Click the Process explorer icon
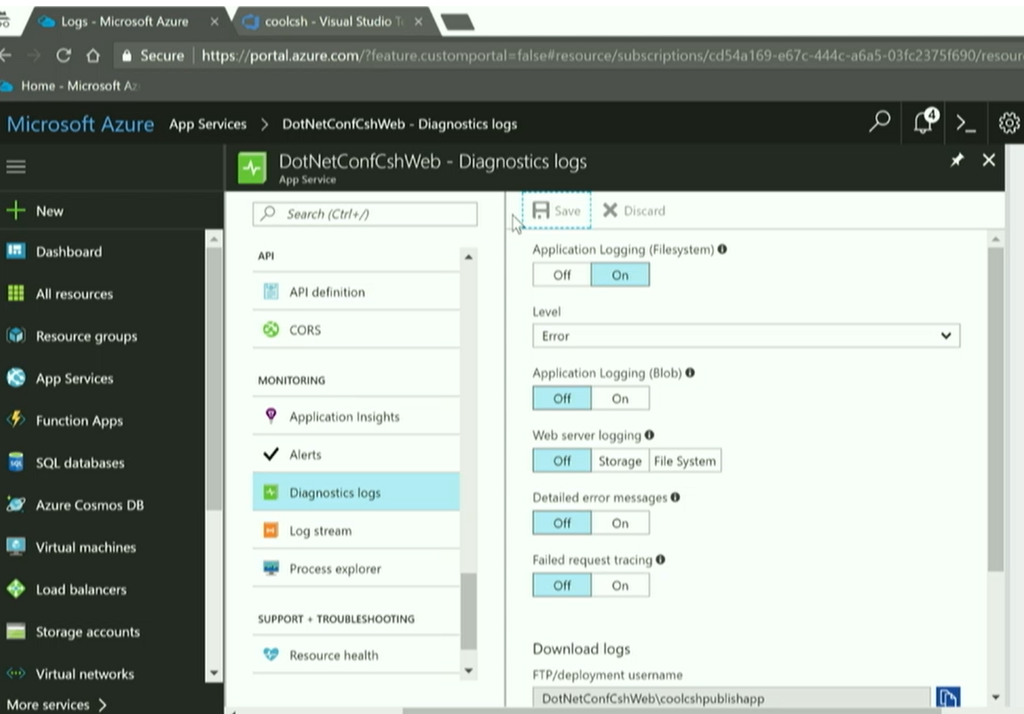 [271, 568]
